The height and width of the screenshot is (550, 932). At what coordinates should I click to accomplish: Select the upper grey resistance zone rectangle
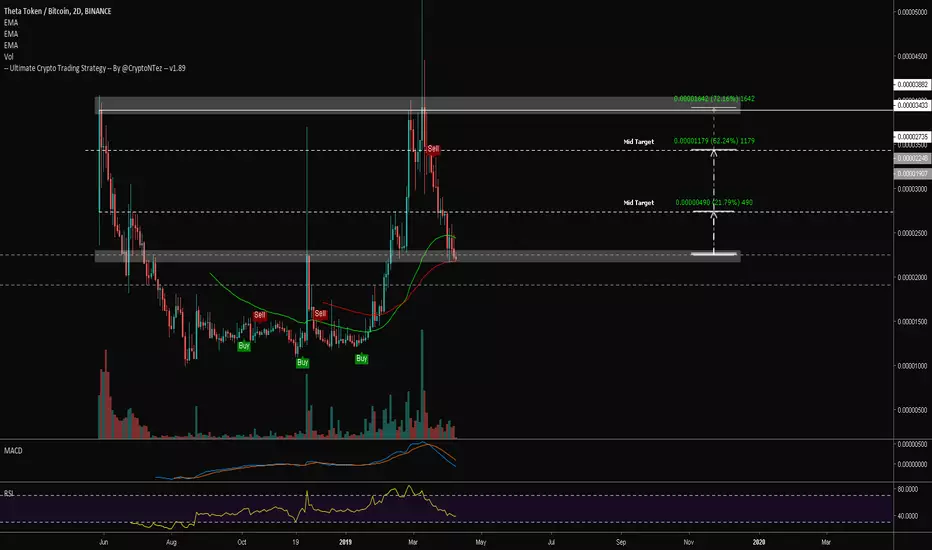[417, 105]
